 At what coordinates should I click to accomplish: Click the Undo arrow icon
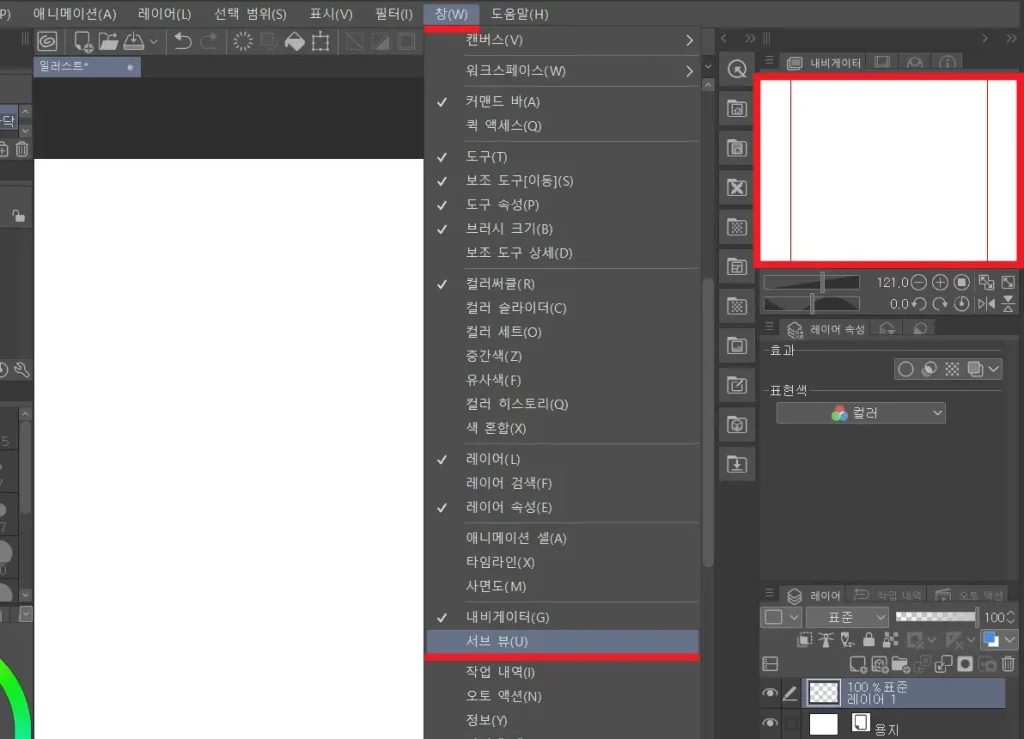[x=182, y=41]
